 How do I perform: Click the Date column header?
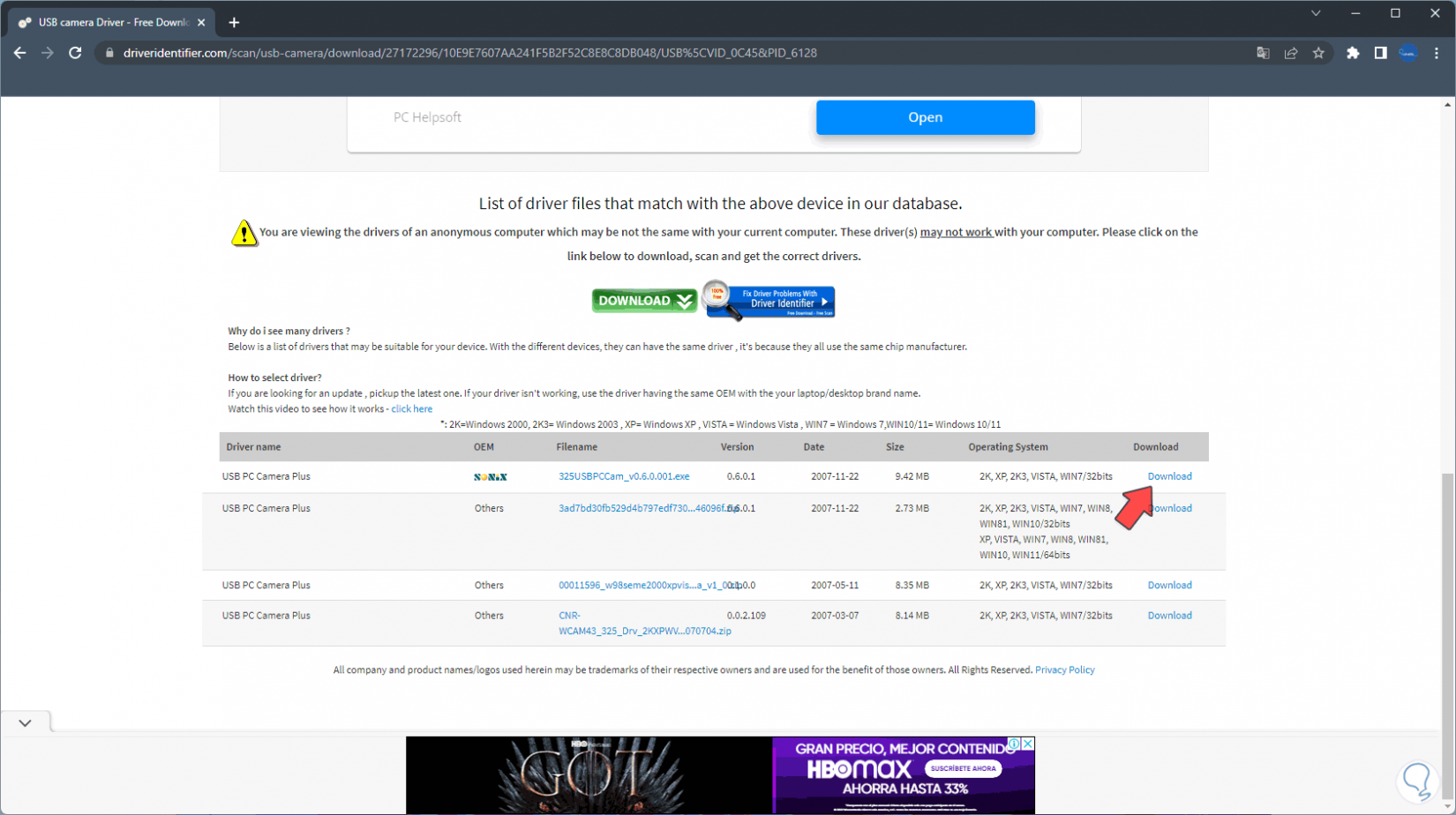tap(814, 447)
